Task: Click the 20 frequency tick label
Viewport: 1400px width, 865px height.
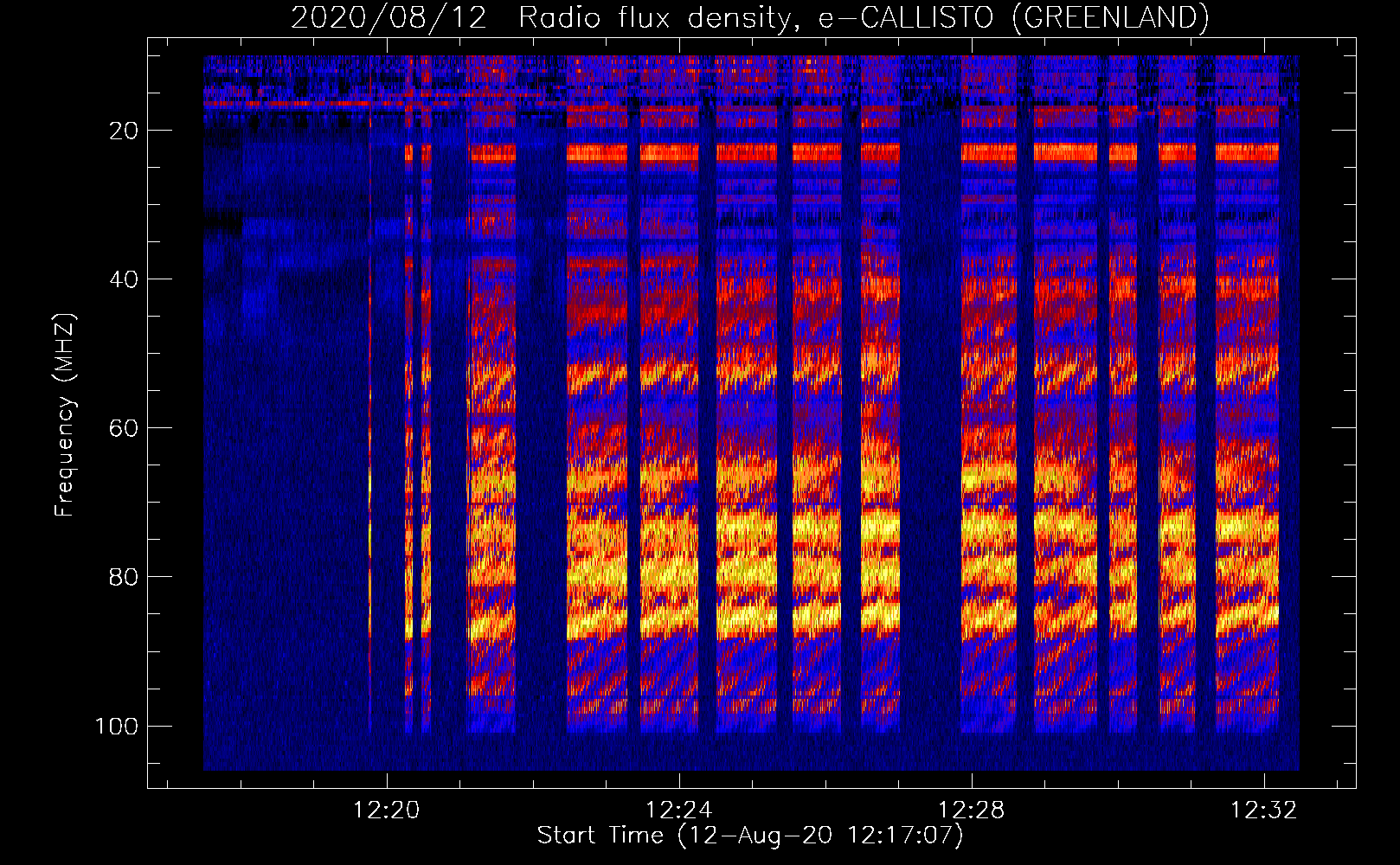Action: [x=124, y=131]
